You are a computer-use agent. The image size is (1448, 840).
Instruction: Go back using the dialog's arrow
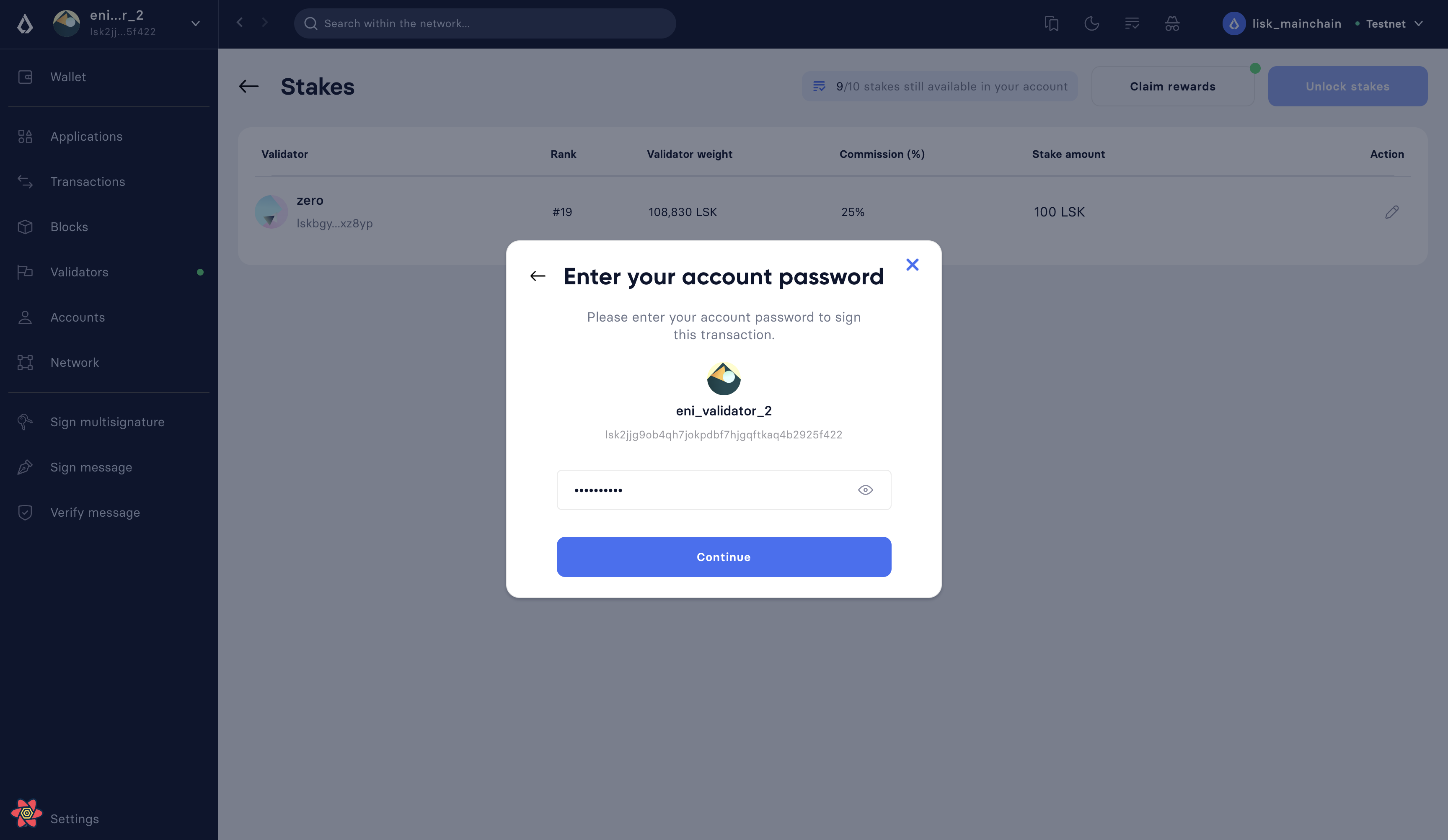click(x=538, y=276)
